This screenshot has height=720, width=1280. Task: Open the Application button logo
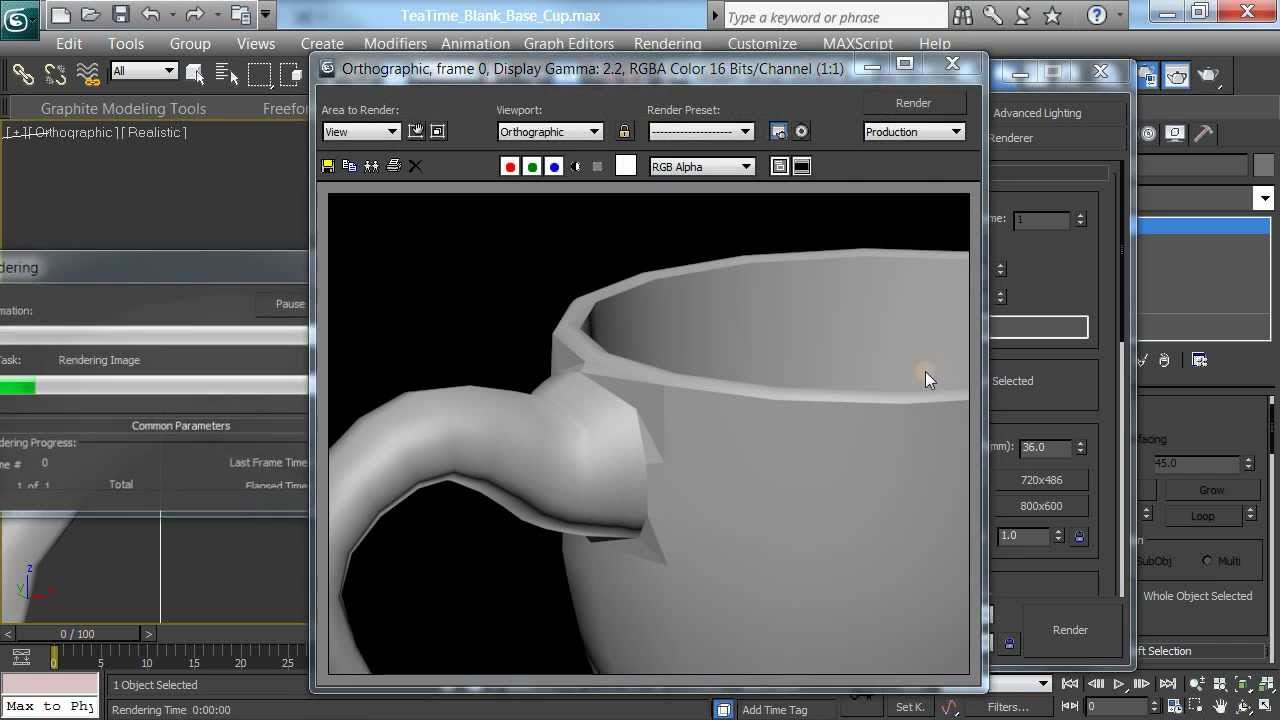coord(20,19)
